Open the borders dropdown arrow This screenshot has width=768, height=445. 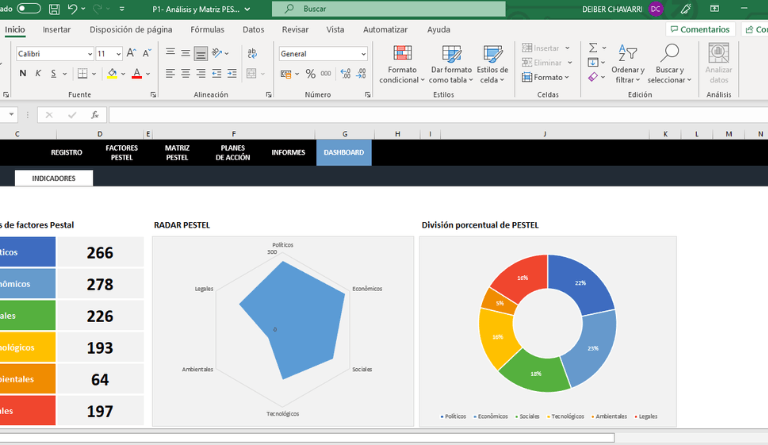tap(94, 74)
